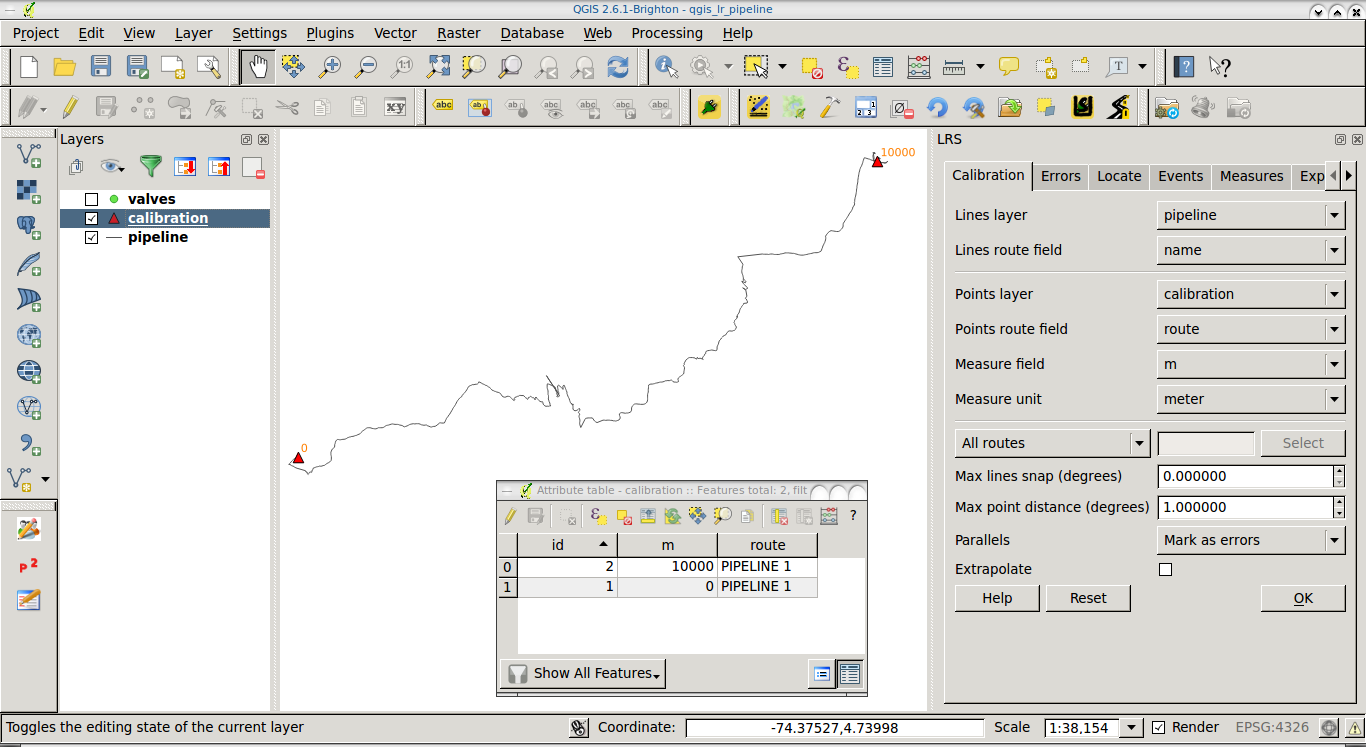The image size is (1366, 747).
Task: Open the Plugins menu
Action: tap(330, 33)
